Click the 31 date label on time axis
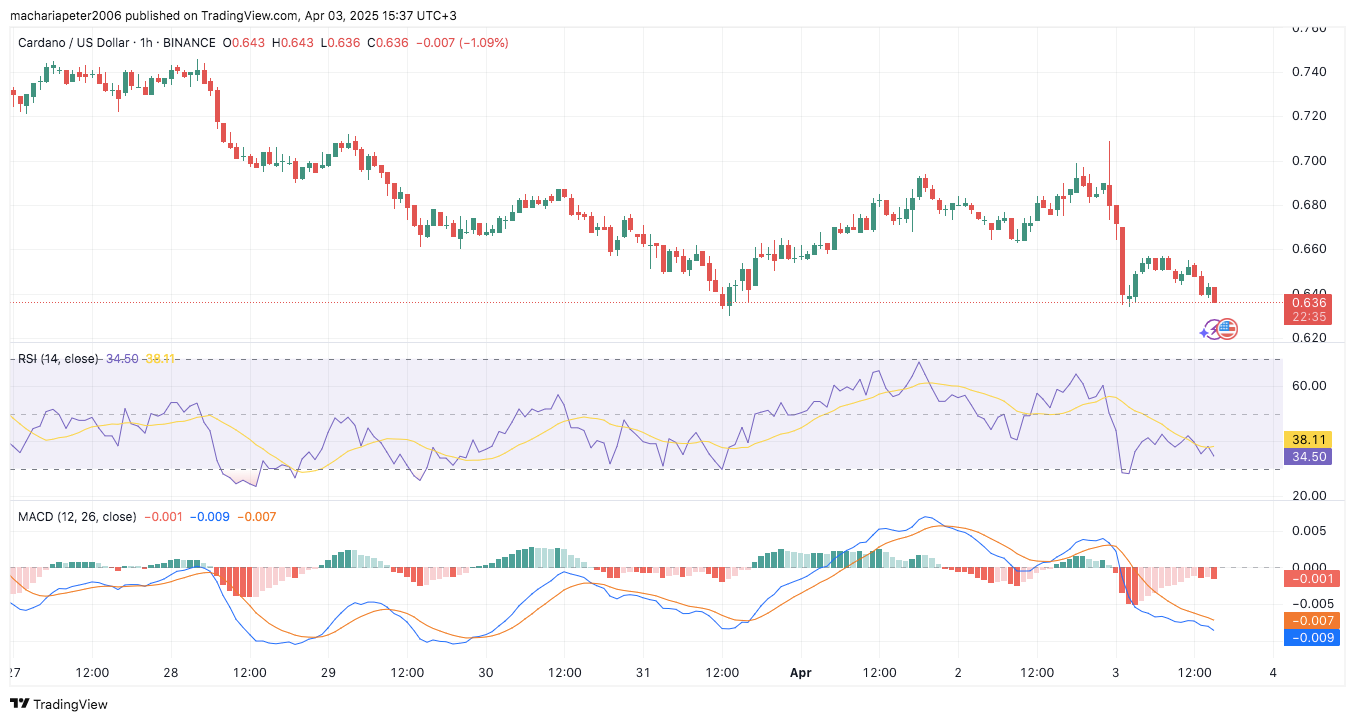This screenshot has width=1355, height=721. click(644, 672)
